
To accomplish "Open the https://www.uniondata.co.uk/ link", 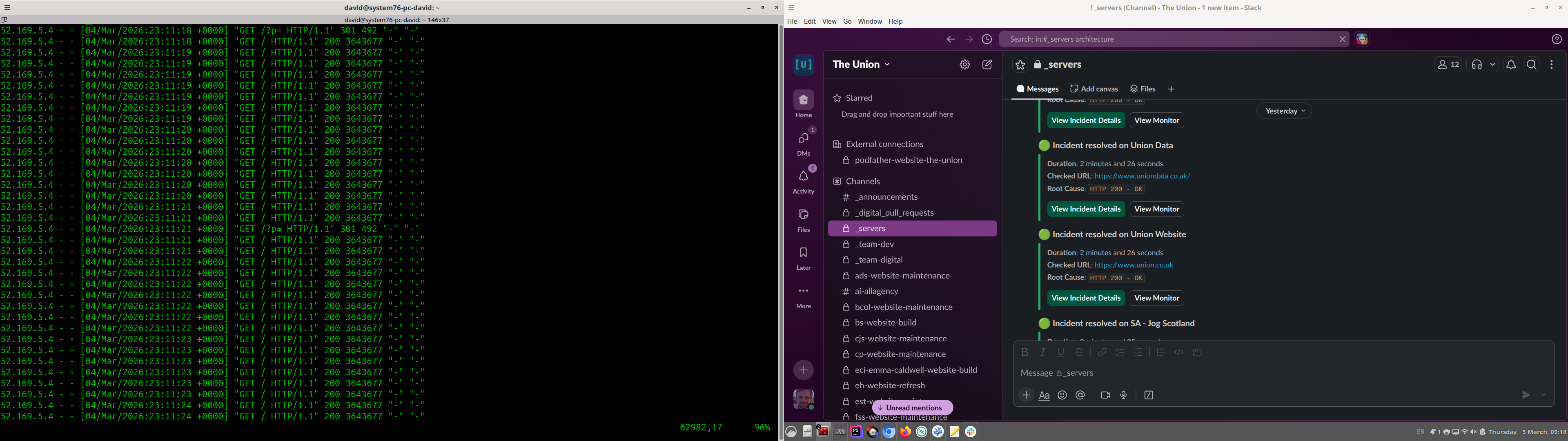I will 1142,176.
